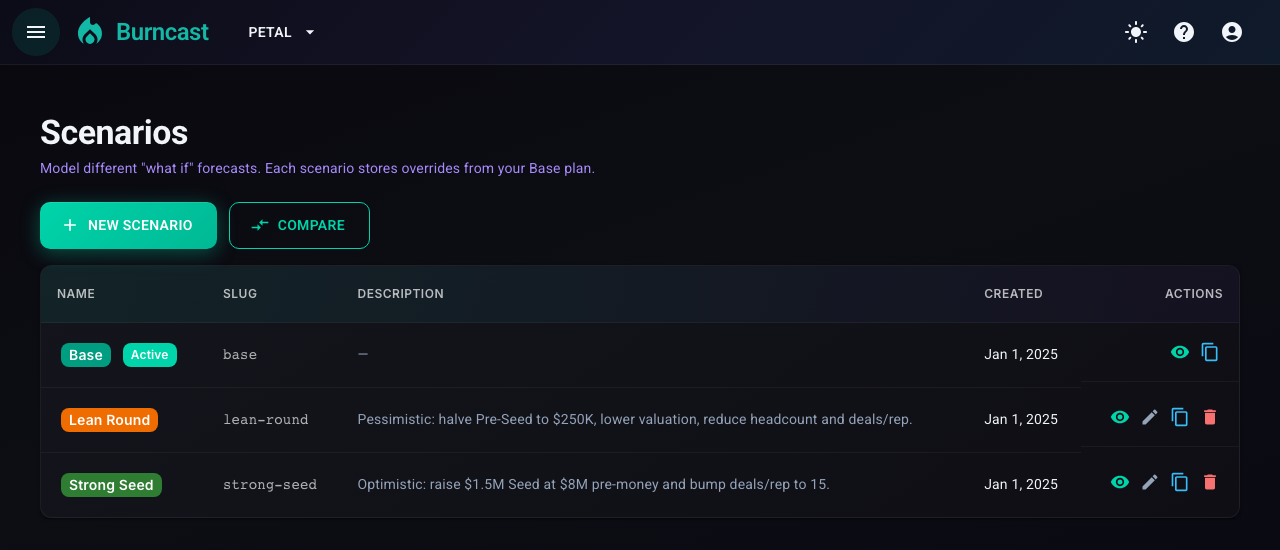Click the Compare button
The image size is (1280, 550).
(299, 225)
